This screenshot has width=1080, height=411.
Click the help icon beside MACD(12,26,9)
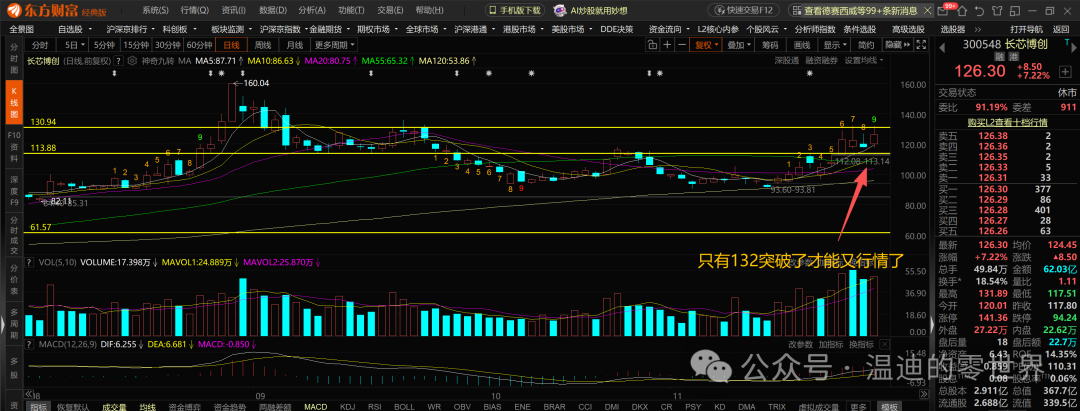tap(30, 344)
